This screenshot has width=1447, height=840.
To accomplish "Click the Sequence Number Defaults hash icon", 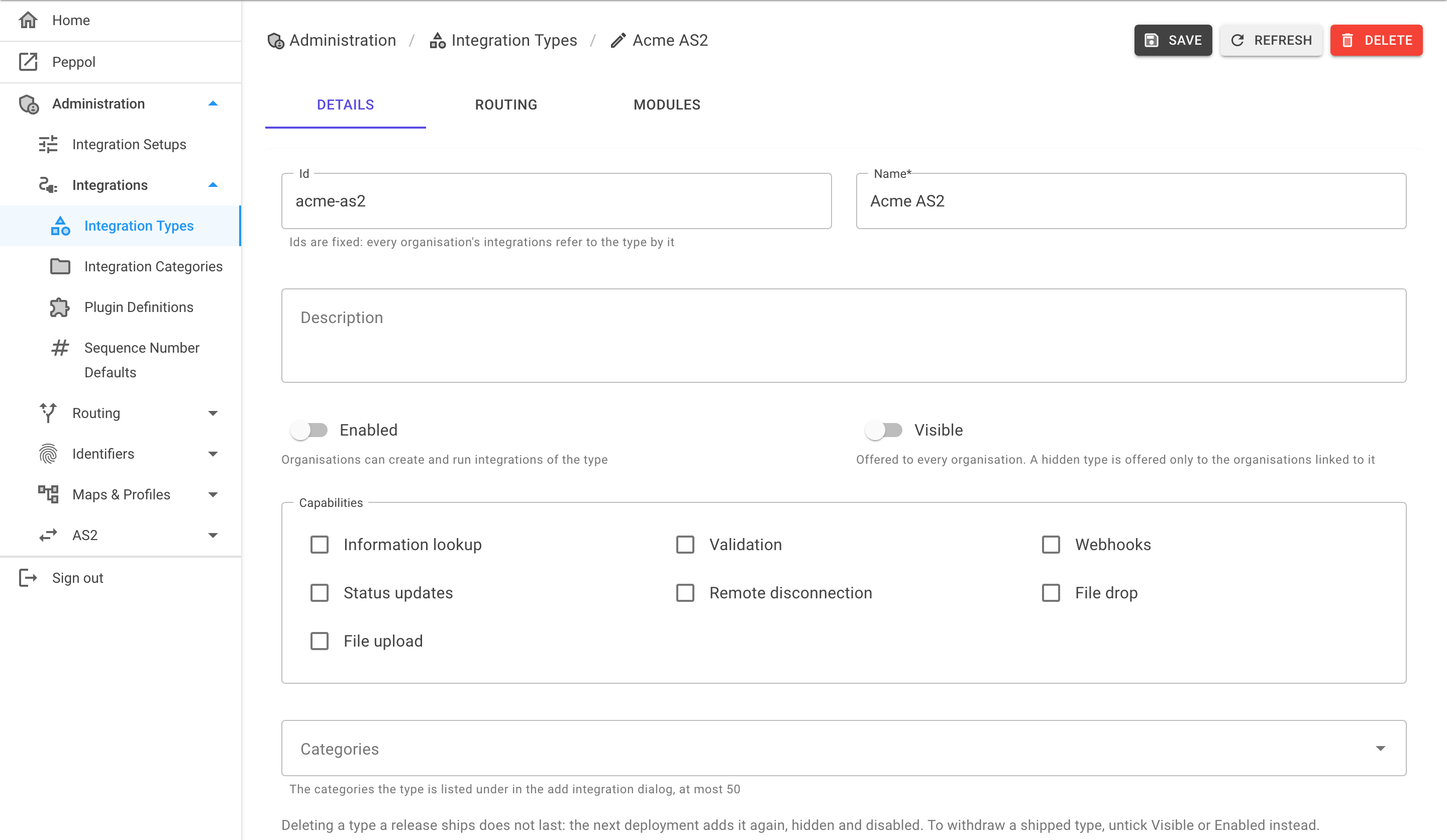I will point(60,348).
